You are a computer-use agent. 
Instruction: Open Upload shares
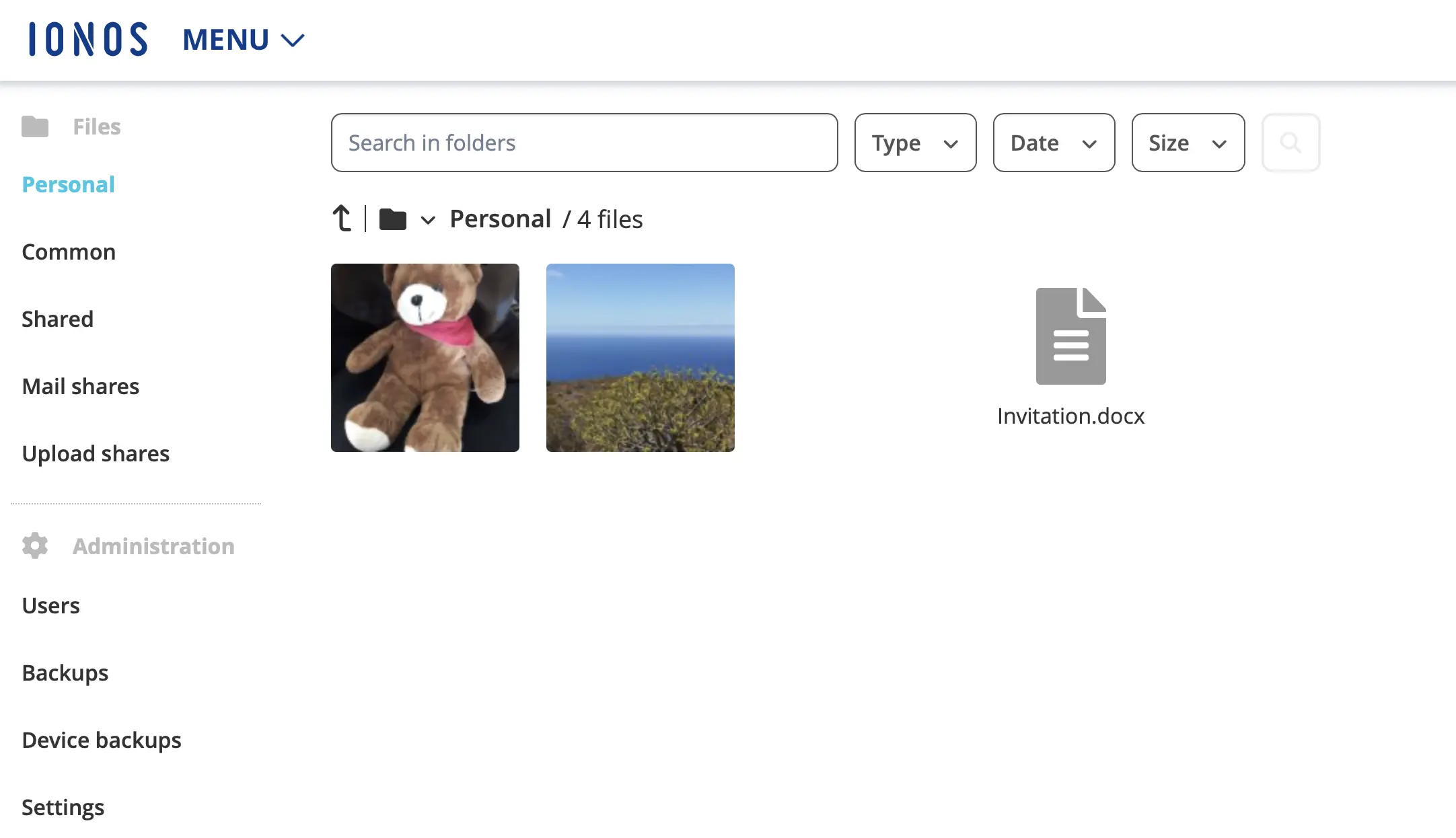pyautogui.click(x=96, y=453)
